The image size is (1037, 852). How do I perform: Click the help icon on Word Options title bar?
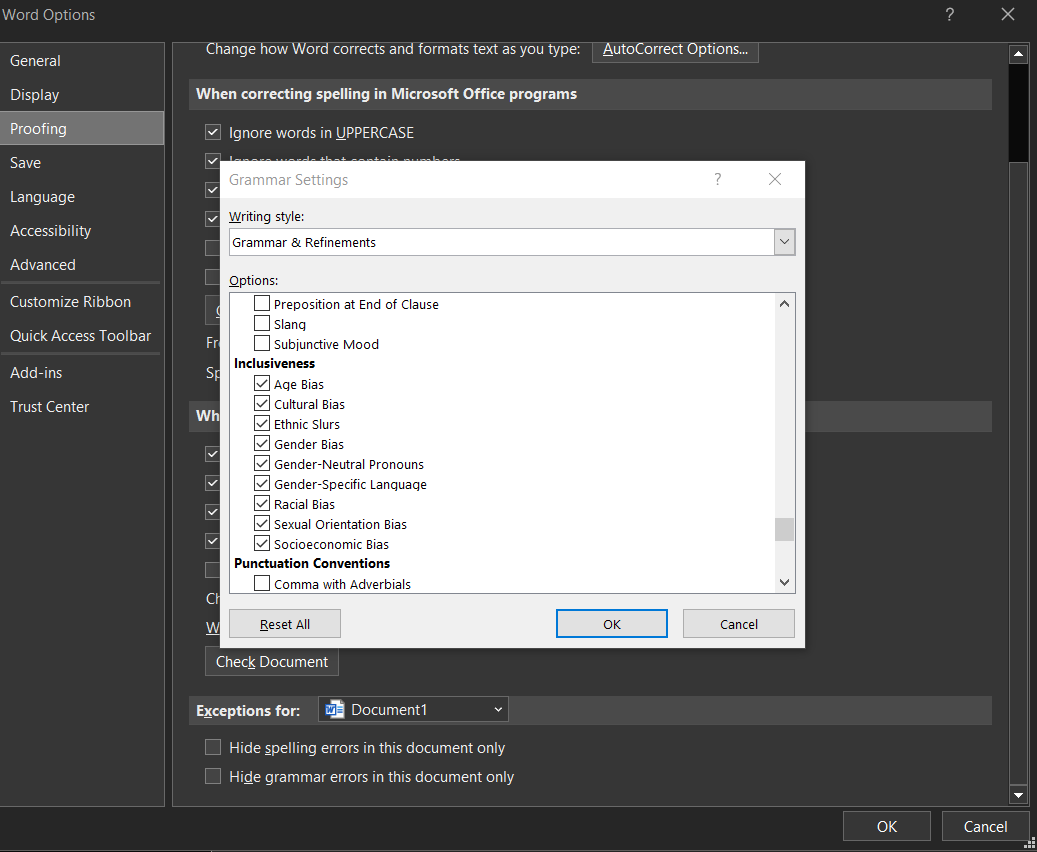(949, 15)
